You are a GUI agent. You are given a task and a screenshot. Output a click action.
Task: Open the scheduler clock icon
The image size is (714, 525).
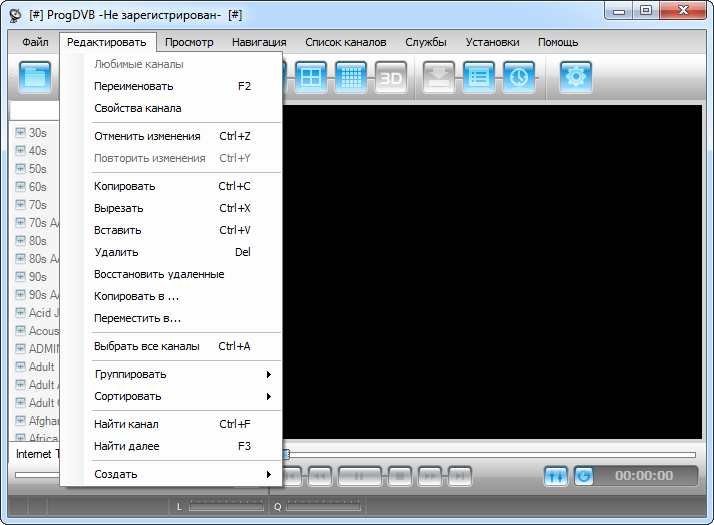point(519,77)
